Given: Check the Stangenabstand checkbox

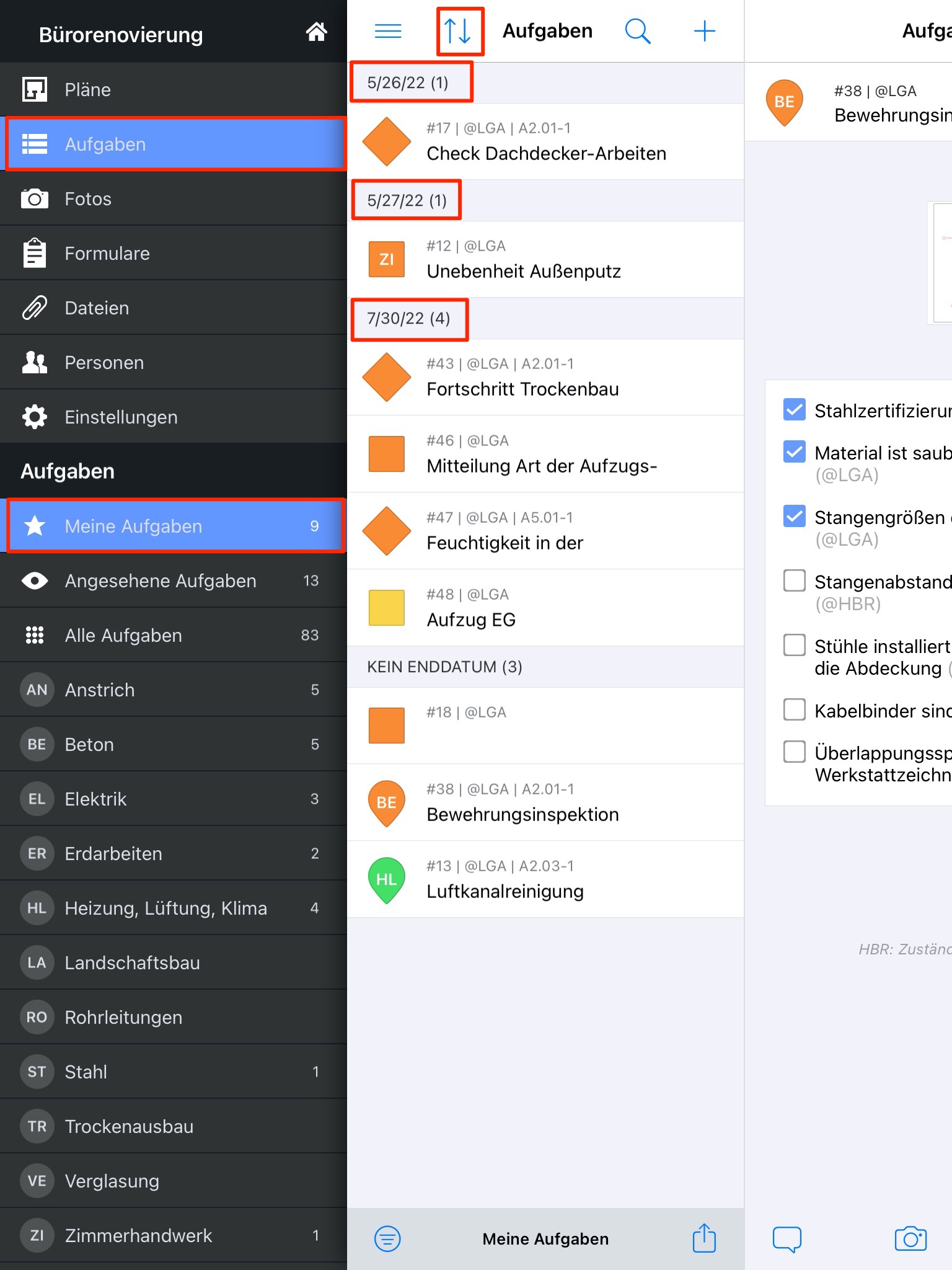Looking at the screenshot, I should 795,581.
